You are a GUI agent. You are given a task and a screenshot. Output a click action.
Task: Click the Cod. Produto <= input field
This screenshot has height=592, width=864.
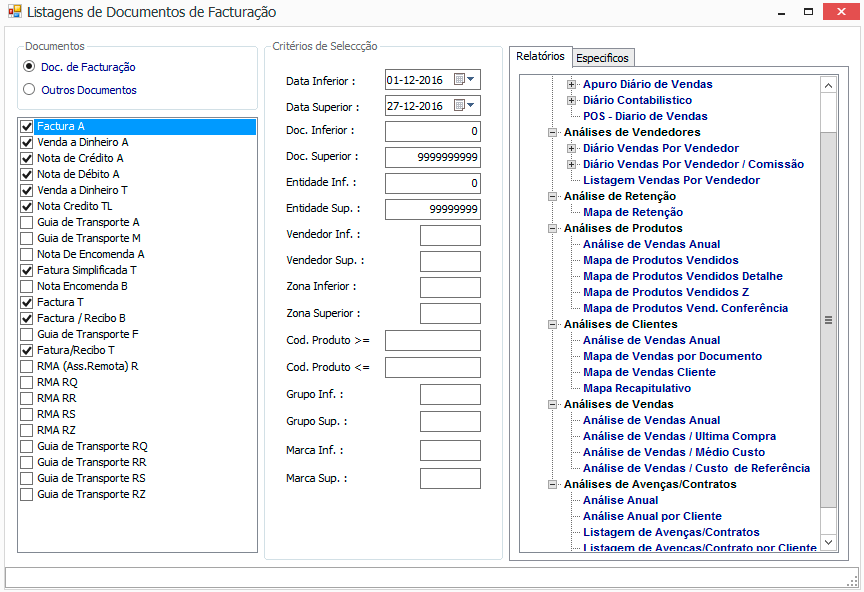[433, 368]
